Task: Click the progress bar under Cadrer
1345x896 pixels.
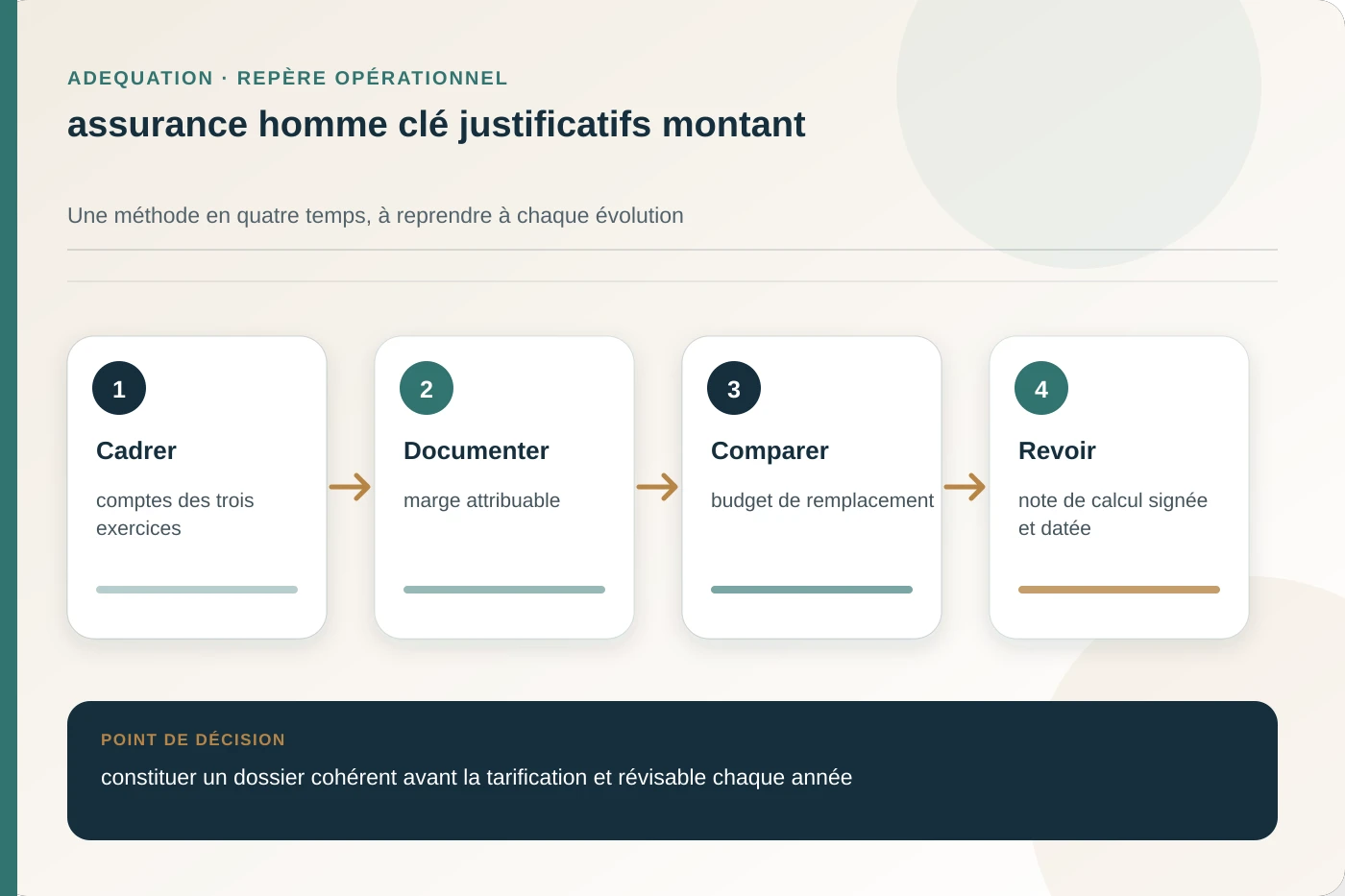Action: [197, 590]
